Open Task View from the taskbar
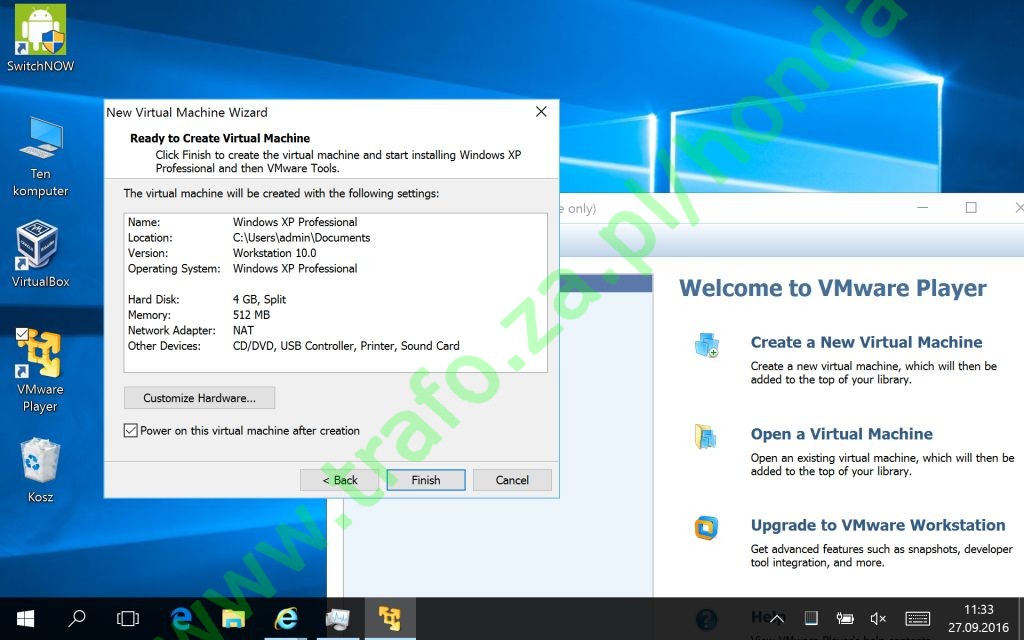Viewport: 1024px width, 640px height. pyautogui.click(x=127, y=618)
